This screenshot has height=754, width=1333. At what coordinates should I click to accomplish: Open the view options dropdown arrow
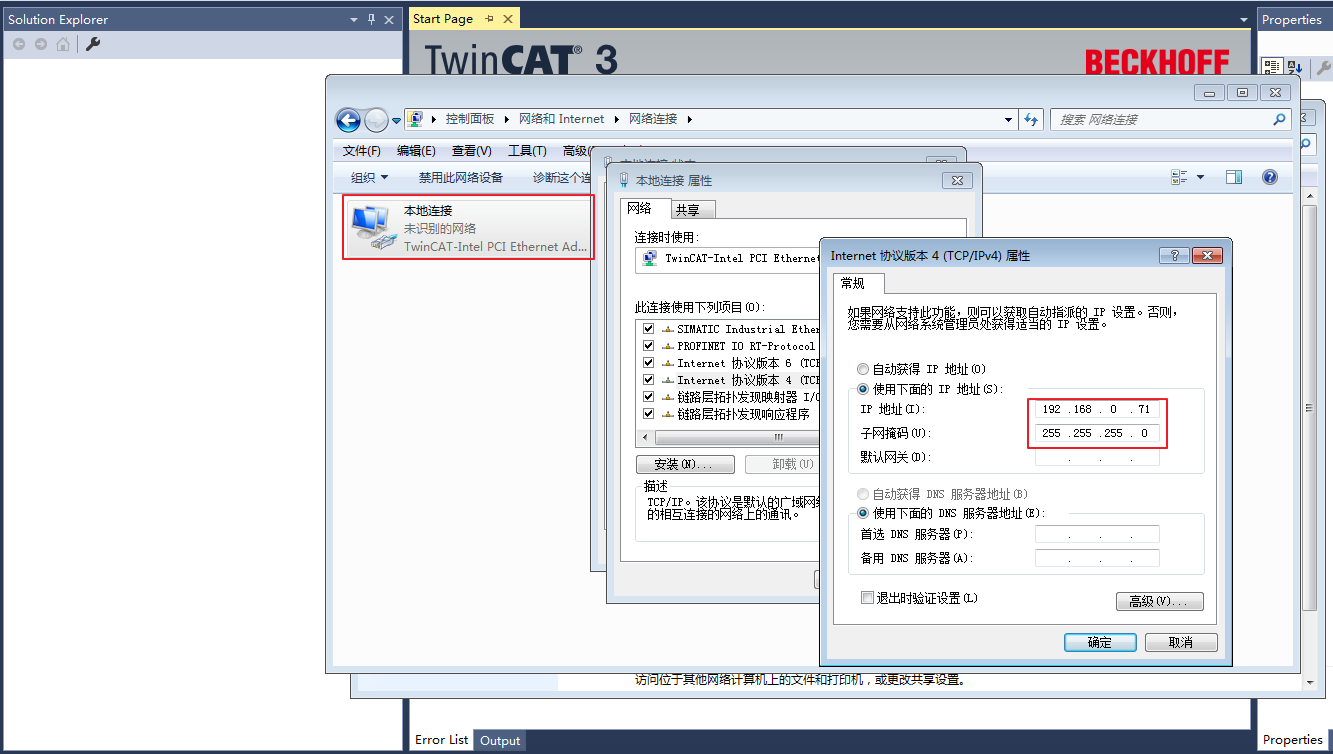[1200, 177]
